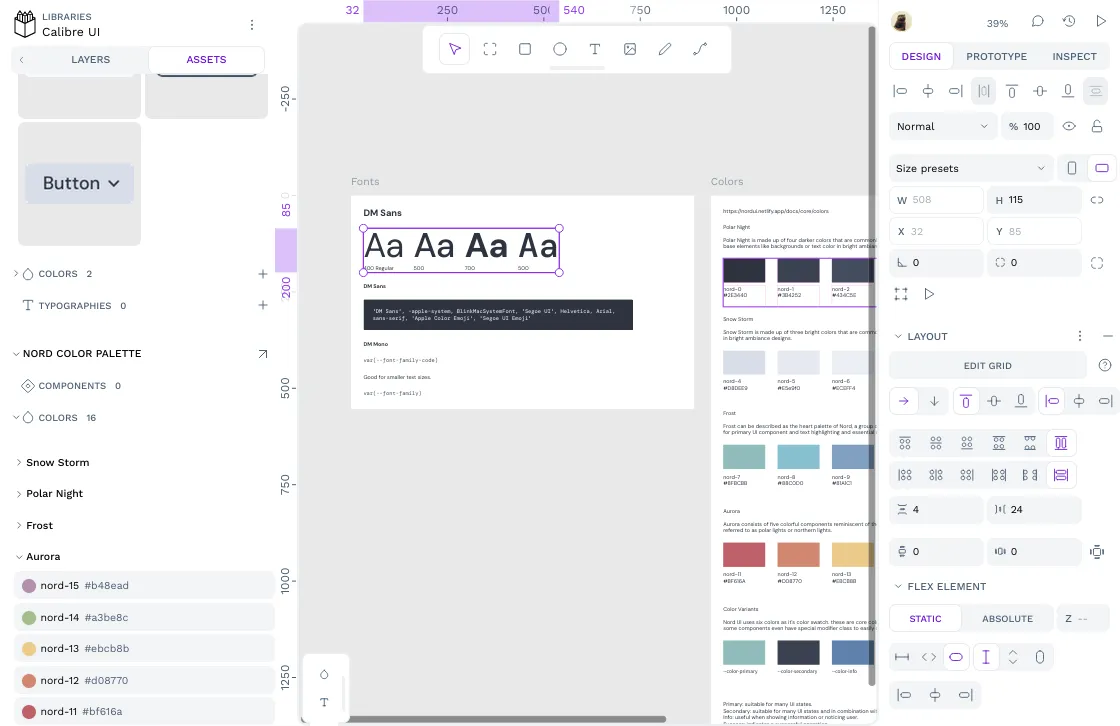Screen dimensions: 1120x726
Task: Click the nord-15 color swatch
Action: coord(28,587)
